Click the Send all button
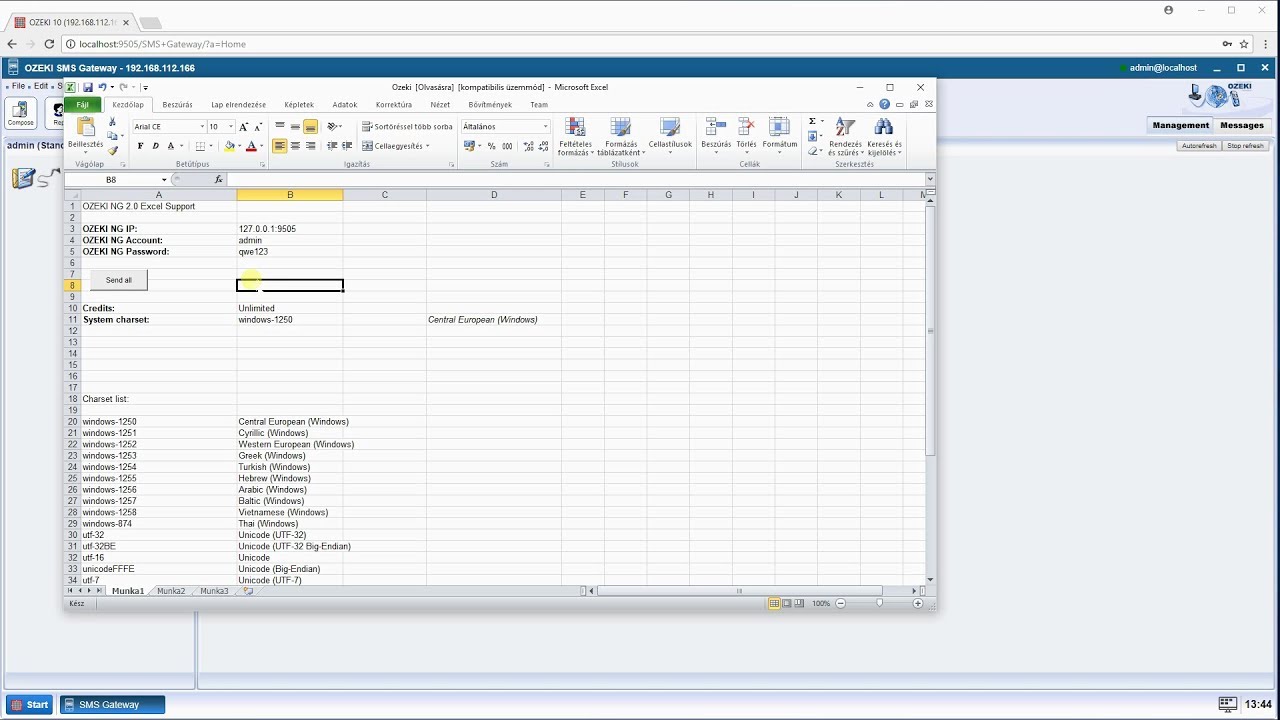Image resolution: width=1280 pixels, height=720 pixels. point(119,280)
